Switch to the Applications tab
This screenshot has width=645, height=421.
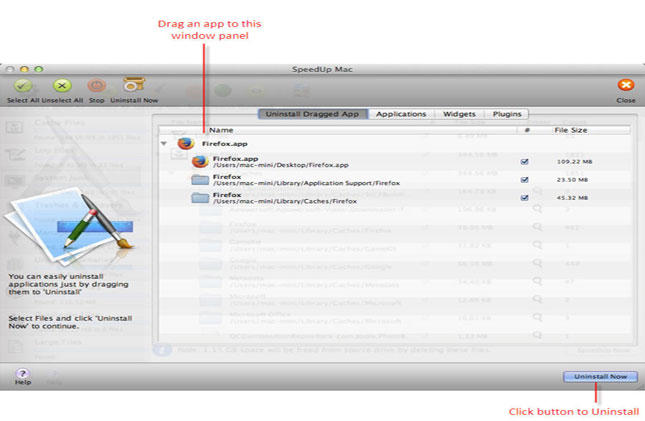coord(401,114)
